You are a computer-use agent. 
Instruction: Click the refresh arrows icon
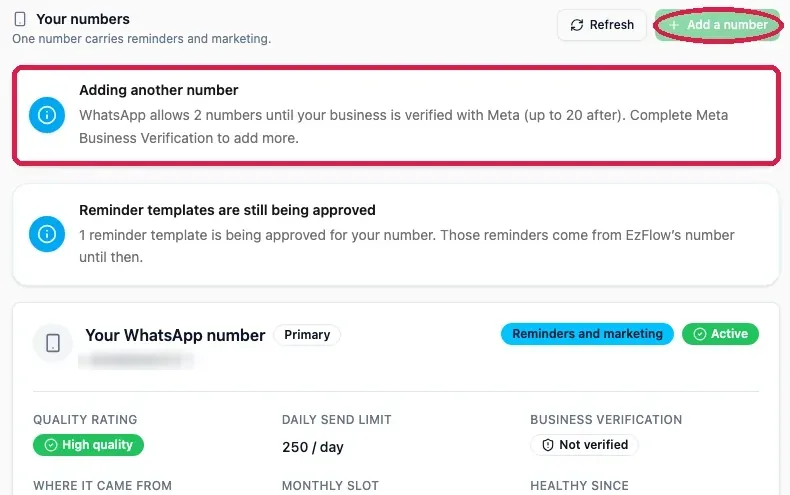(577, 25)
